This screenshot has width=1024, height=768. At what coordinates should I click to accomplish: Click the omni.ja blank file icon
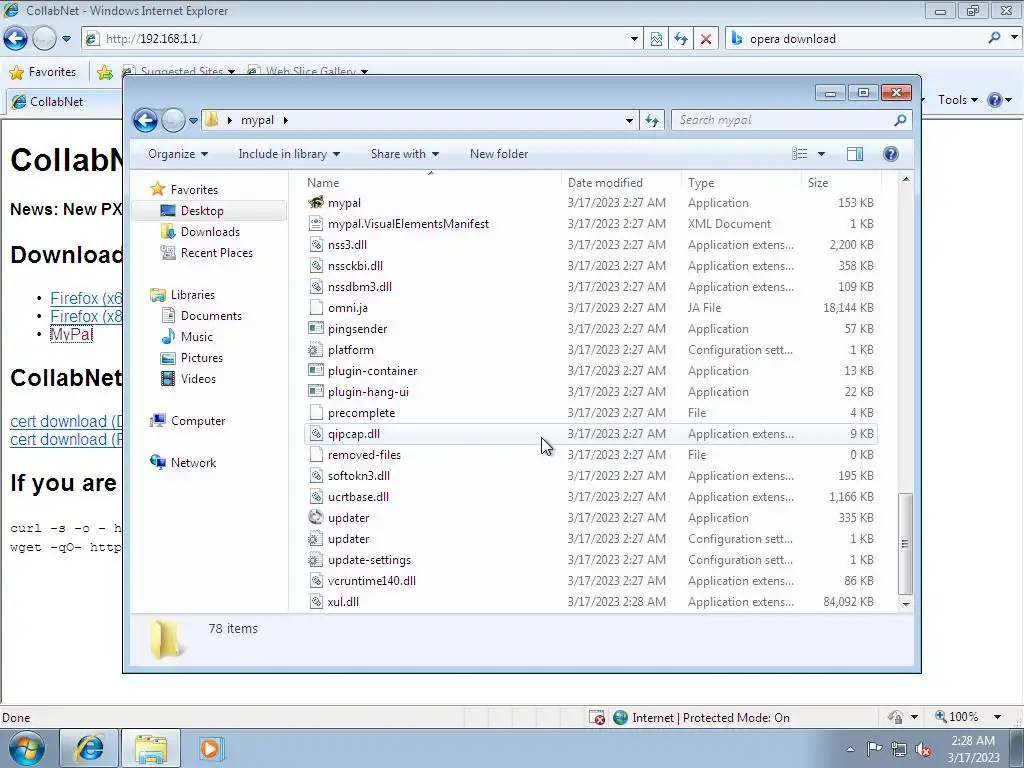[316, 308]
